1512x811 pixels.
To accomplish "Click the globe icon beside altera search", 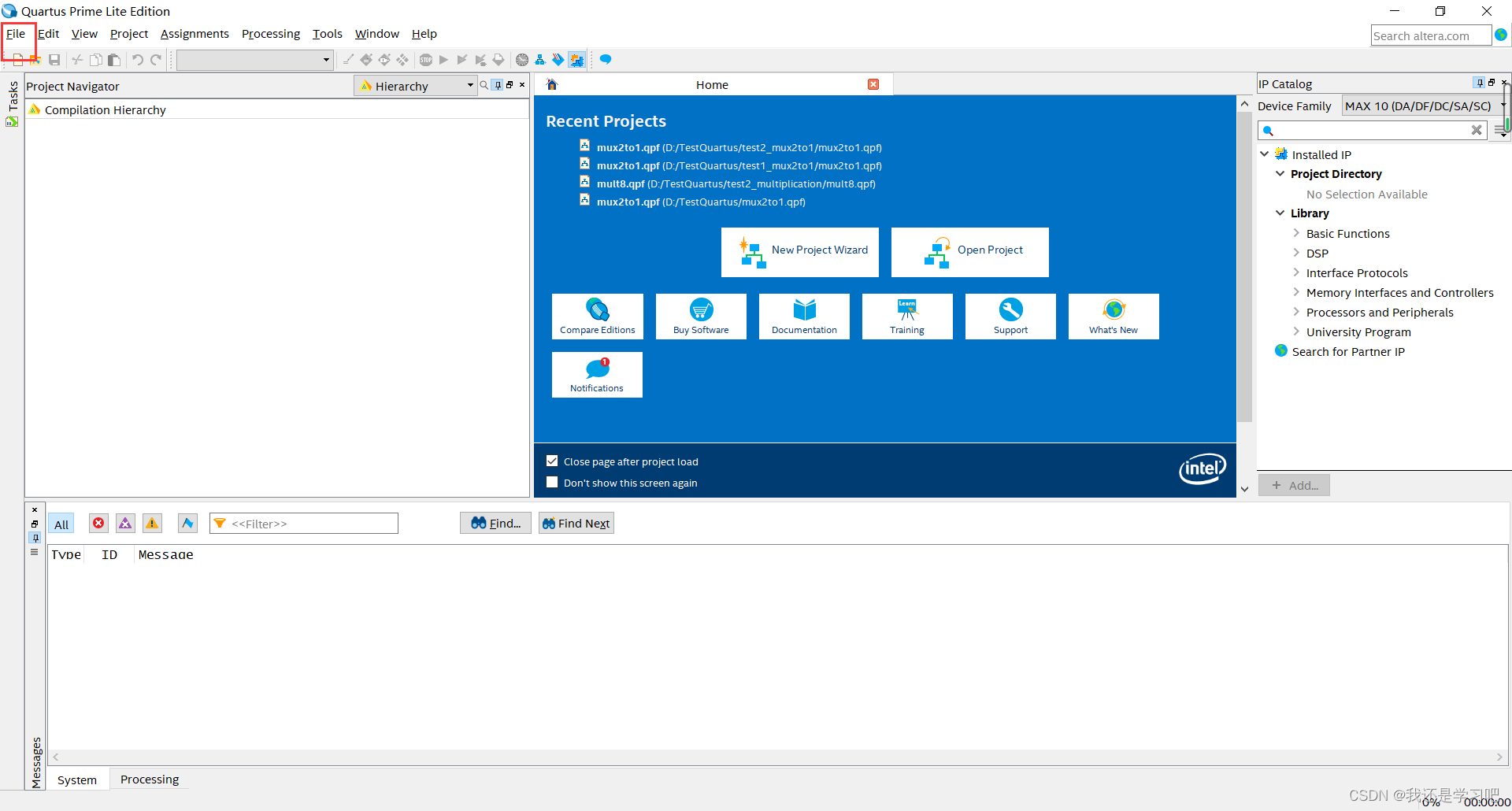I will coord(1501,35).
